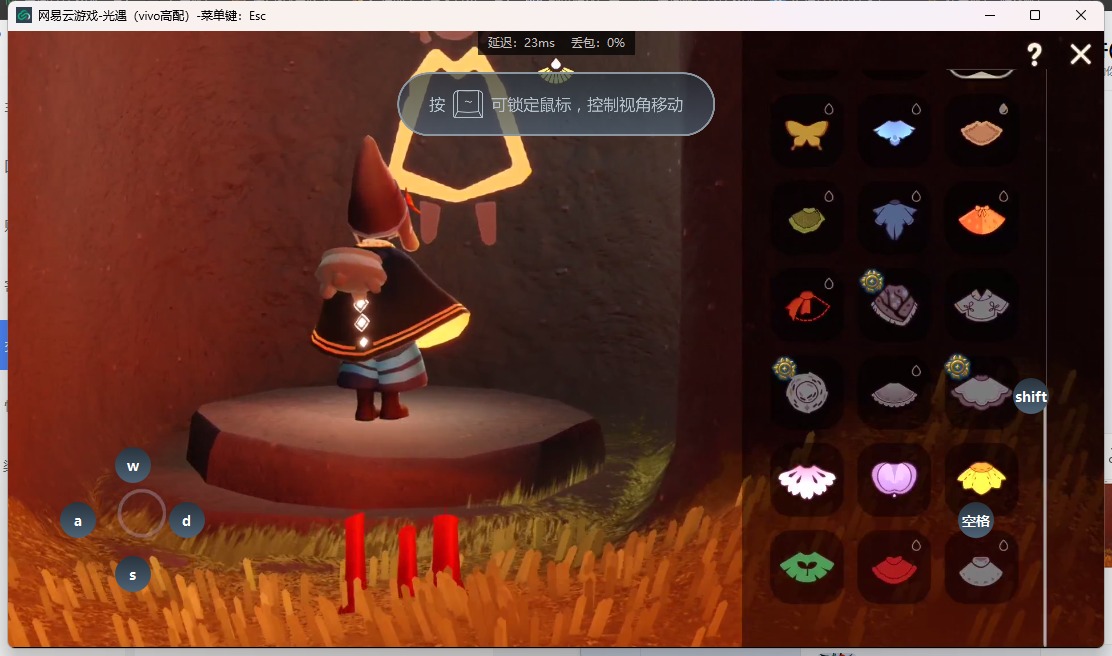Select the green sprout cape

[807, 567]
